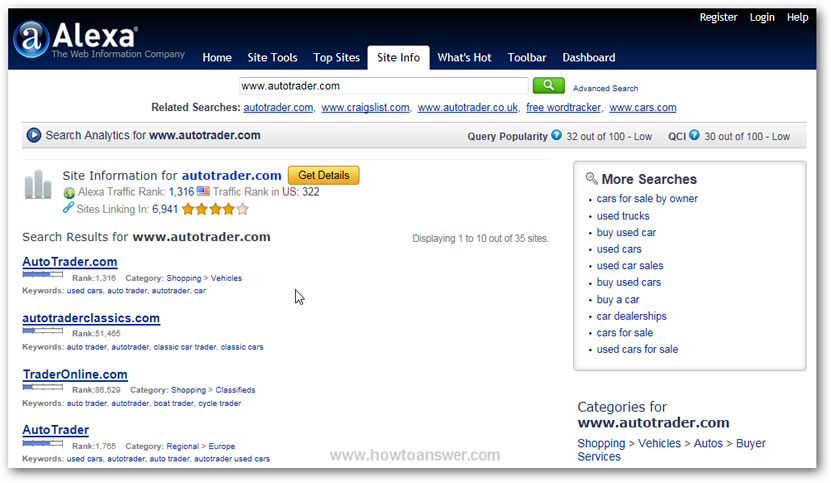Click Regional category under AutoTrader result

[x=182, y=446]
